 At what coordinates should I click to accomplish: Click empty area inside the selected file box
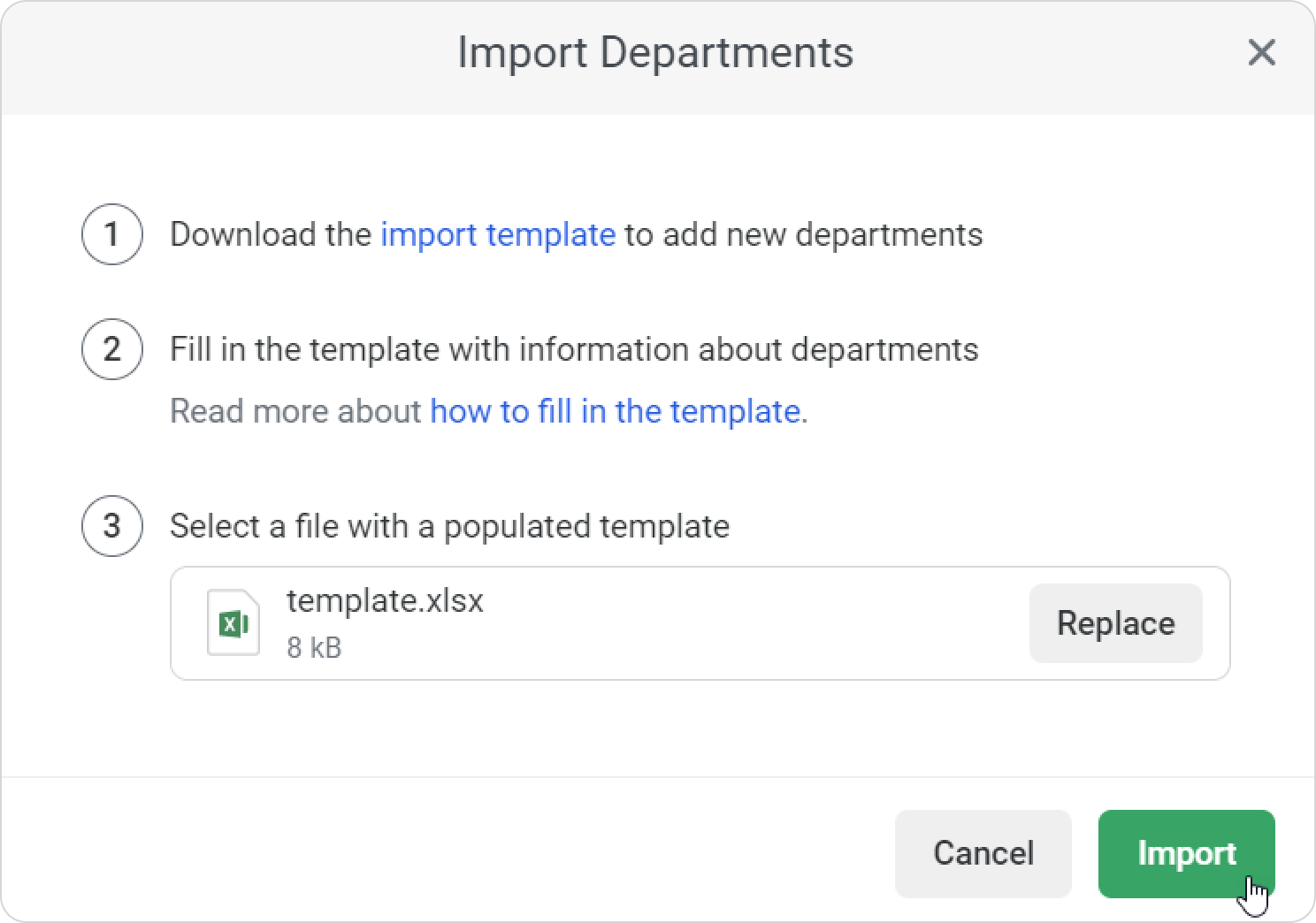752,623
